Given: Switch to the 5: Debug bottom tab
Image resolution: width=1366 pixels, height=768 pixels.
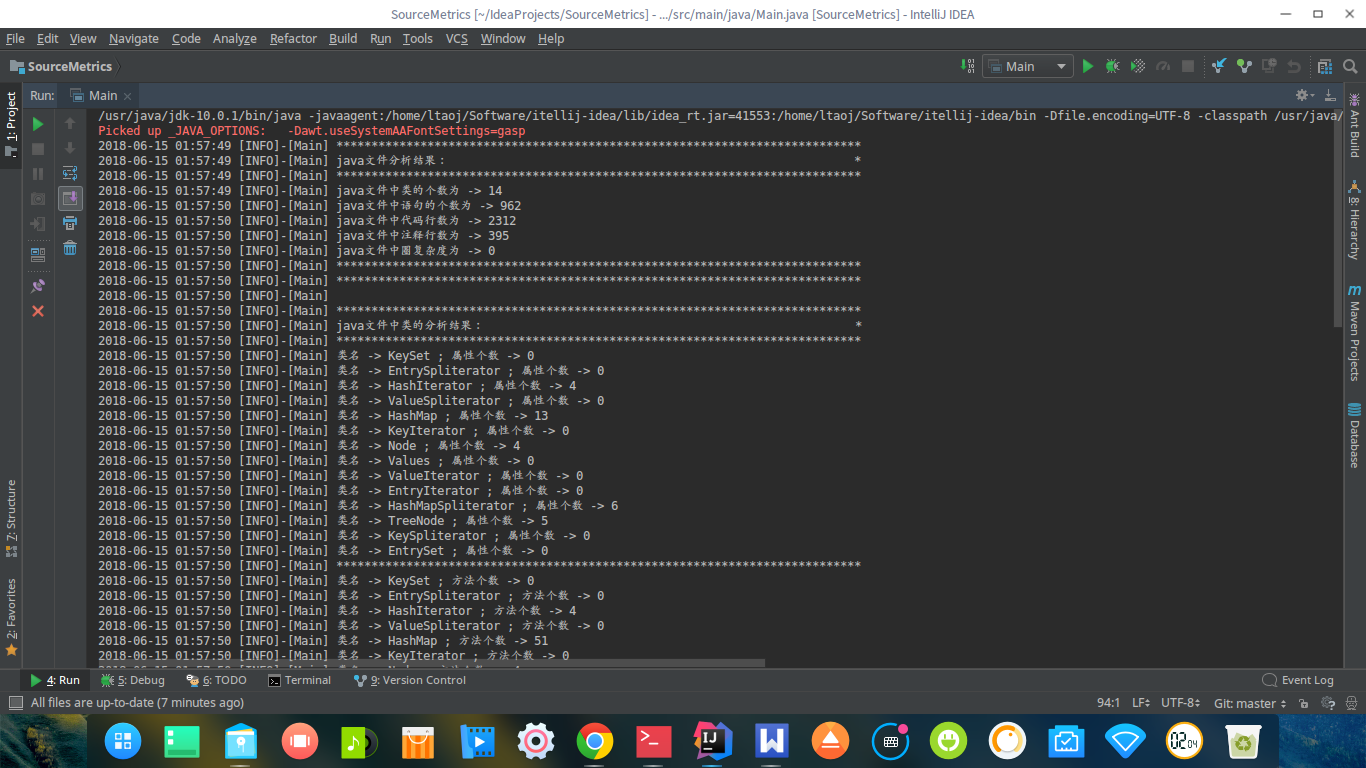Looking at the screenshot, I should (133, 680).
